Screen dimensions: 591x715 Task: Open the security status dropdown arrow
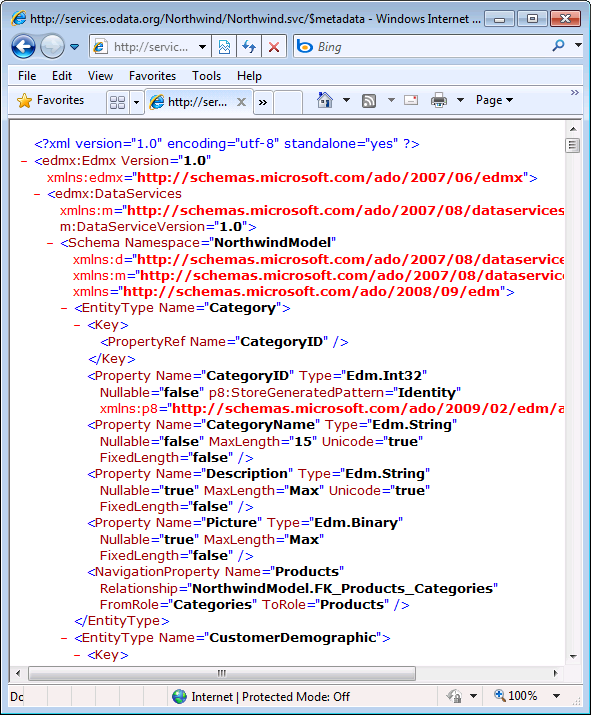(x=473, y=696)
